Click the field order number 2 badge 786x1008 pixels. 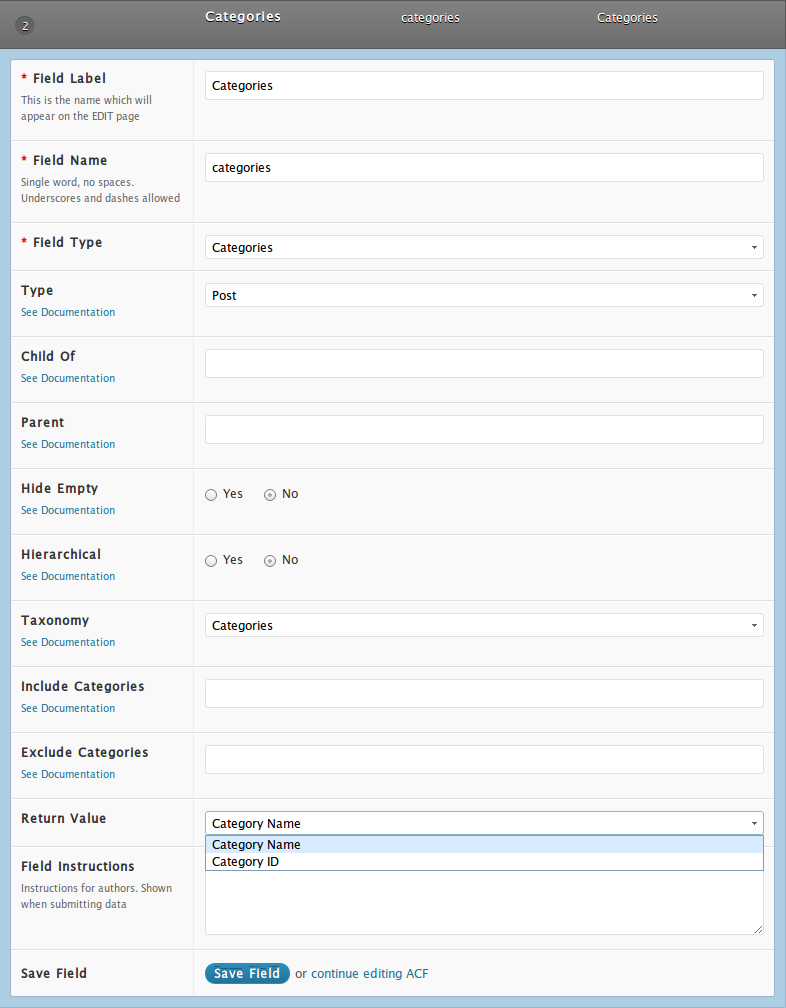pos(25,26)
